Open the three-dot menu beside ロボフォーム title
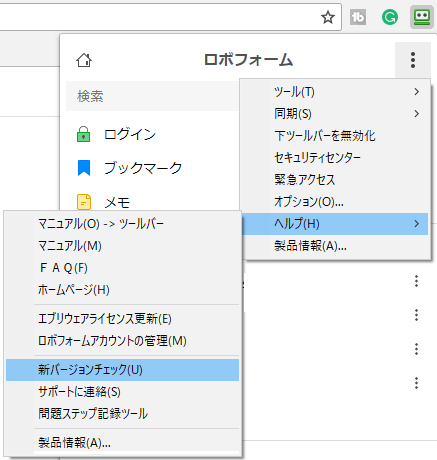The image size is (437, 460). (x=413, y=60)
